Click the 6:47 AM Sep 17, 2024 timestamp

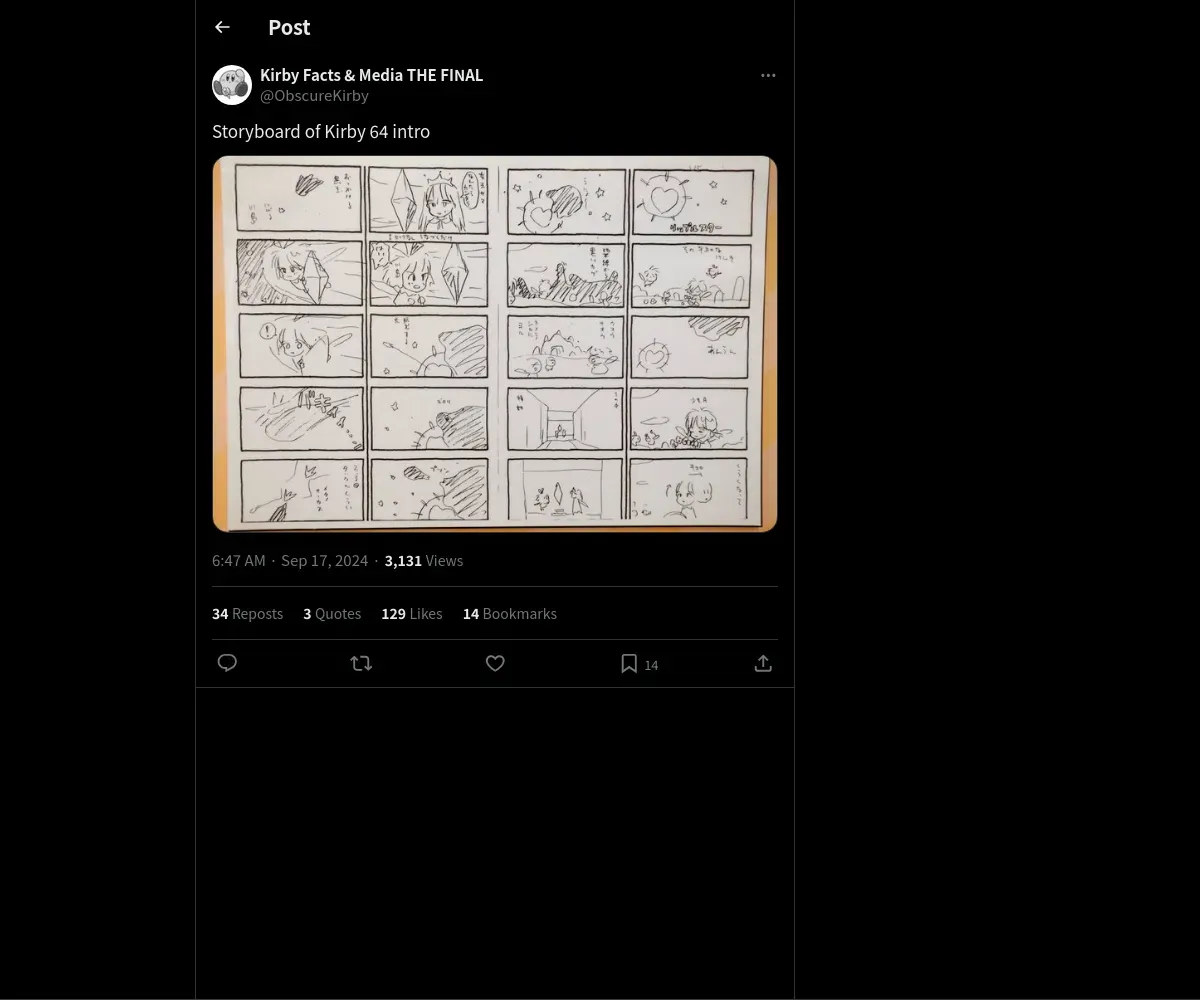[x=290, y=560]
